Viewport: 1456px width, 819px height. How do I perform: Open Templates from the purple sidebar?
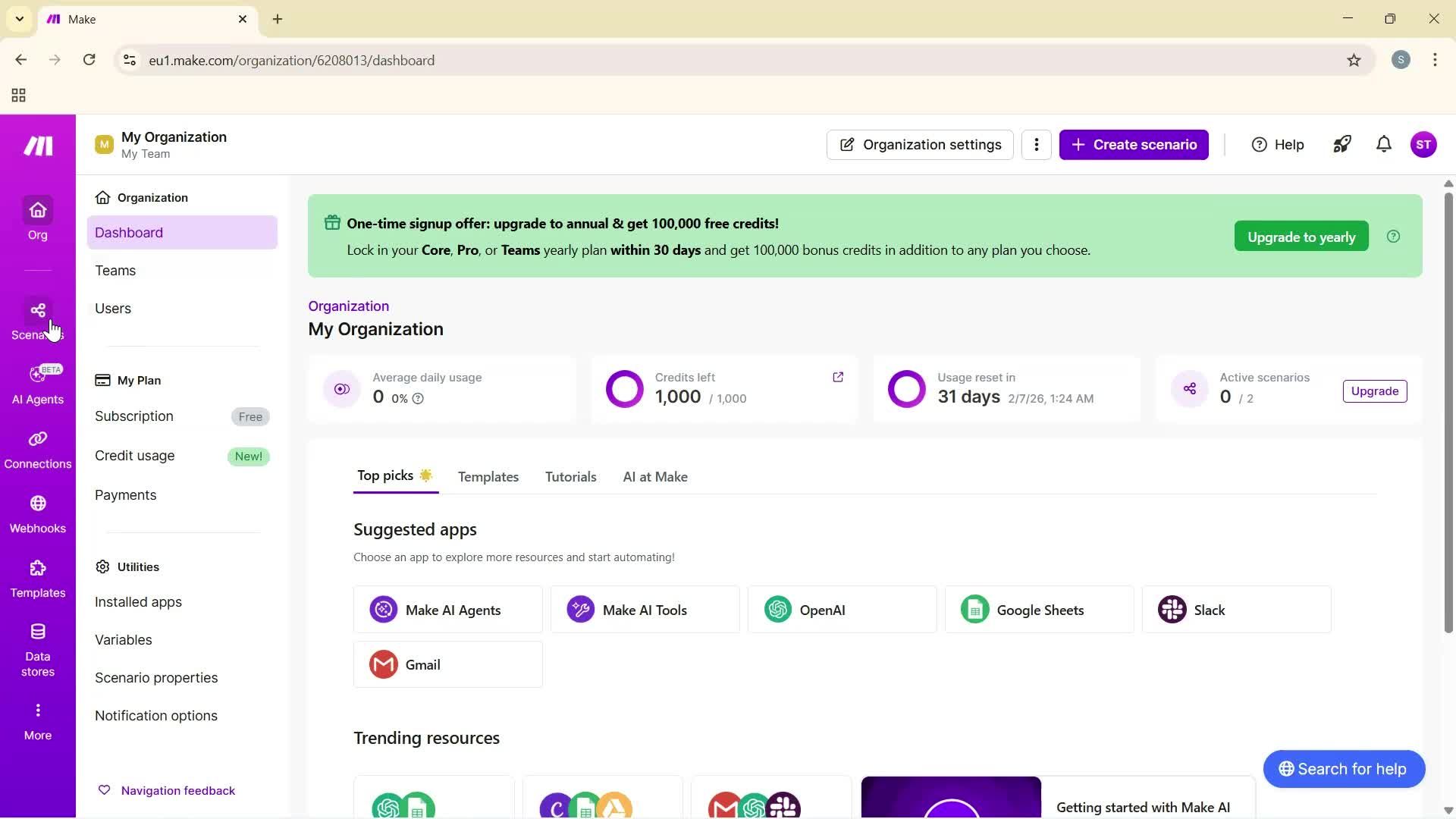tap(37, 576)
